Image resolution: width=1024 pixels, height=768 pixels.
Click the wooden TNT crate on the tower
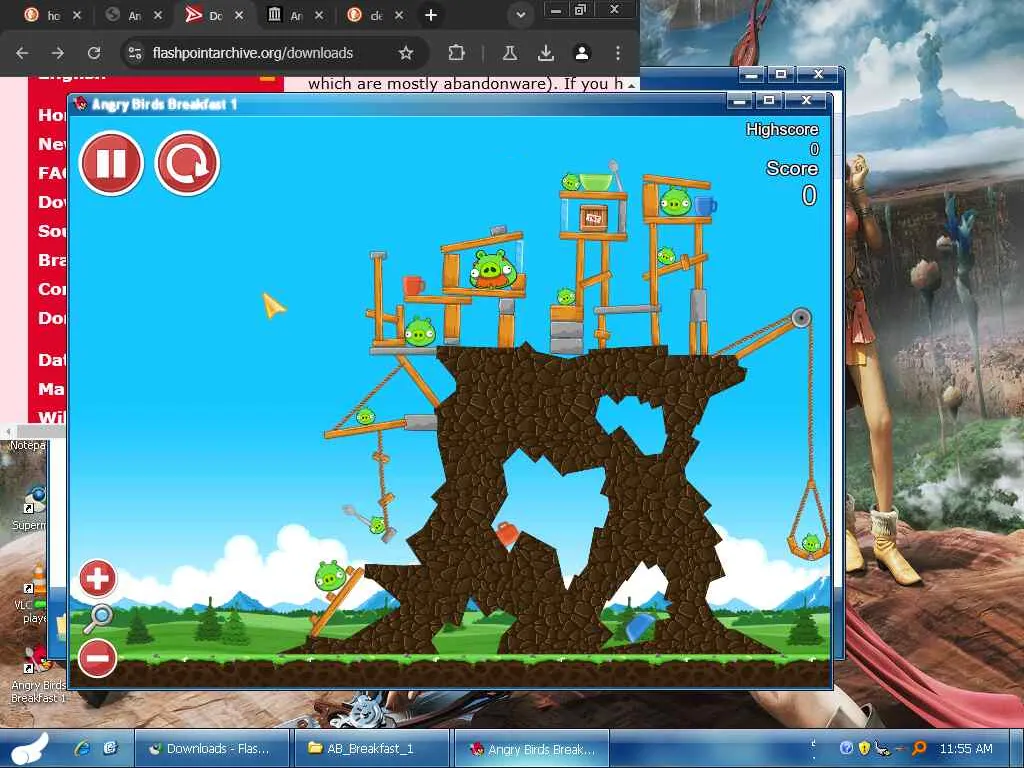[x=593, y=217]
